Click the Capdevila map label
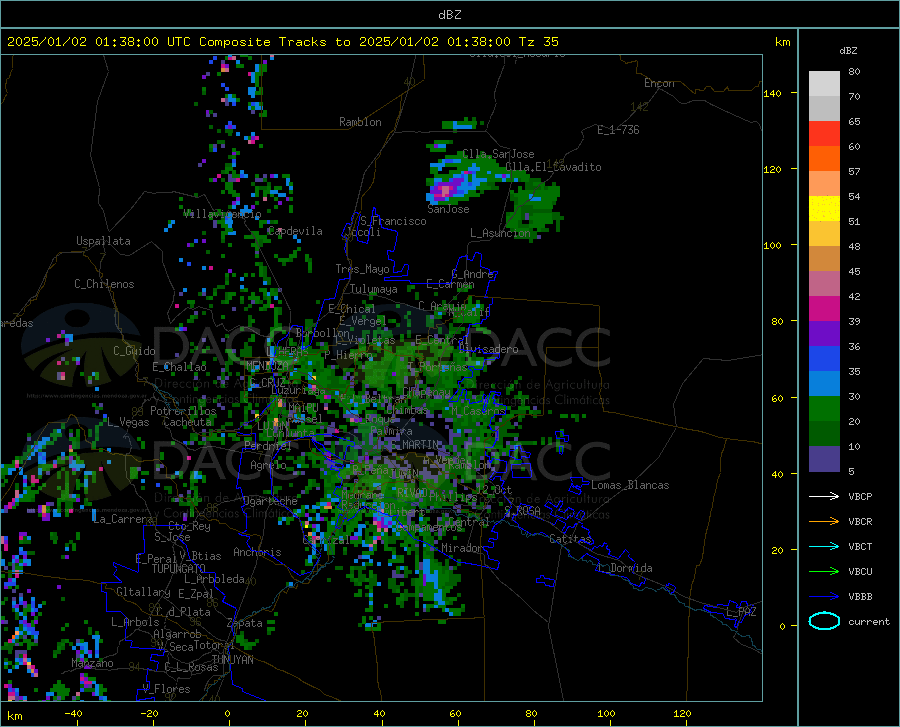Image resolution: width=900 pixels, height=727 pixels. coord(295,231)
